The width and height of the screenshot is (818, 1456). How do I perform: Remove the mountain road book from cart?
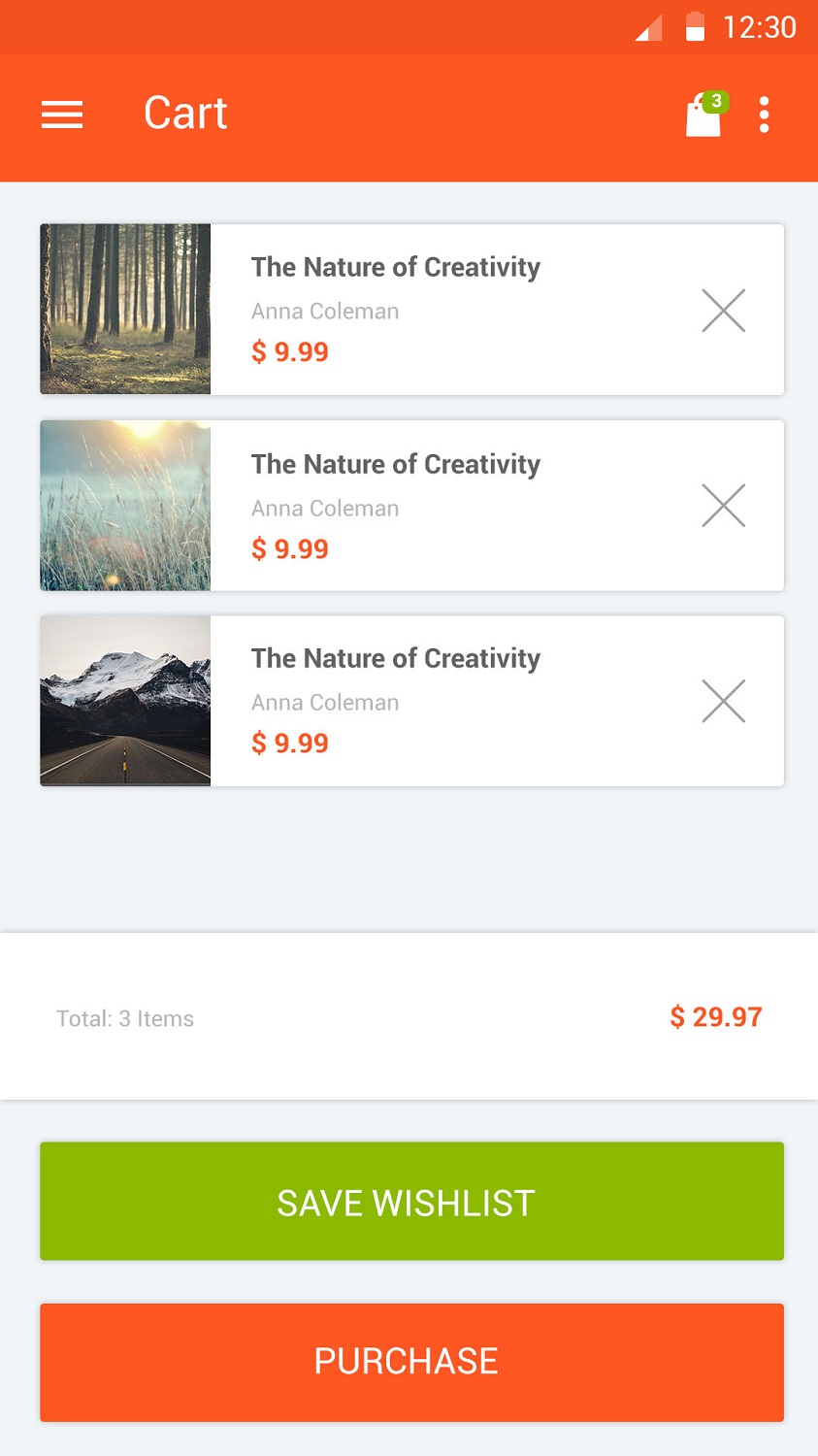[723, 701]
